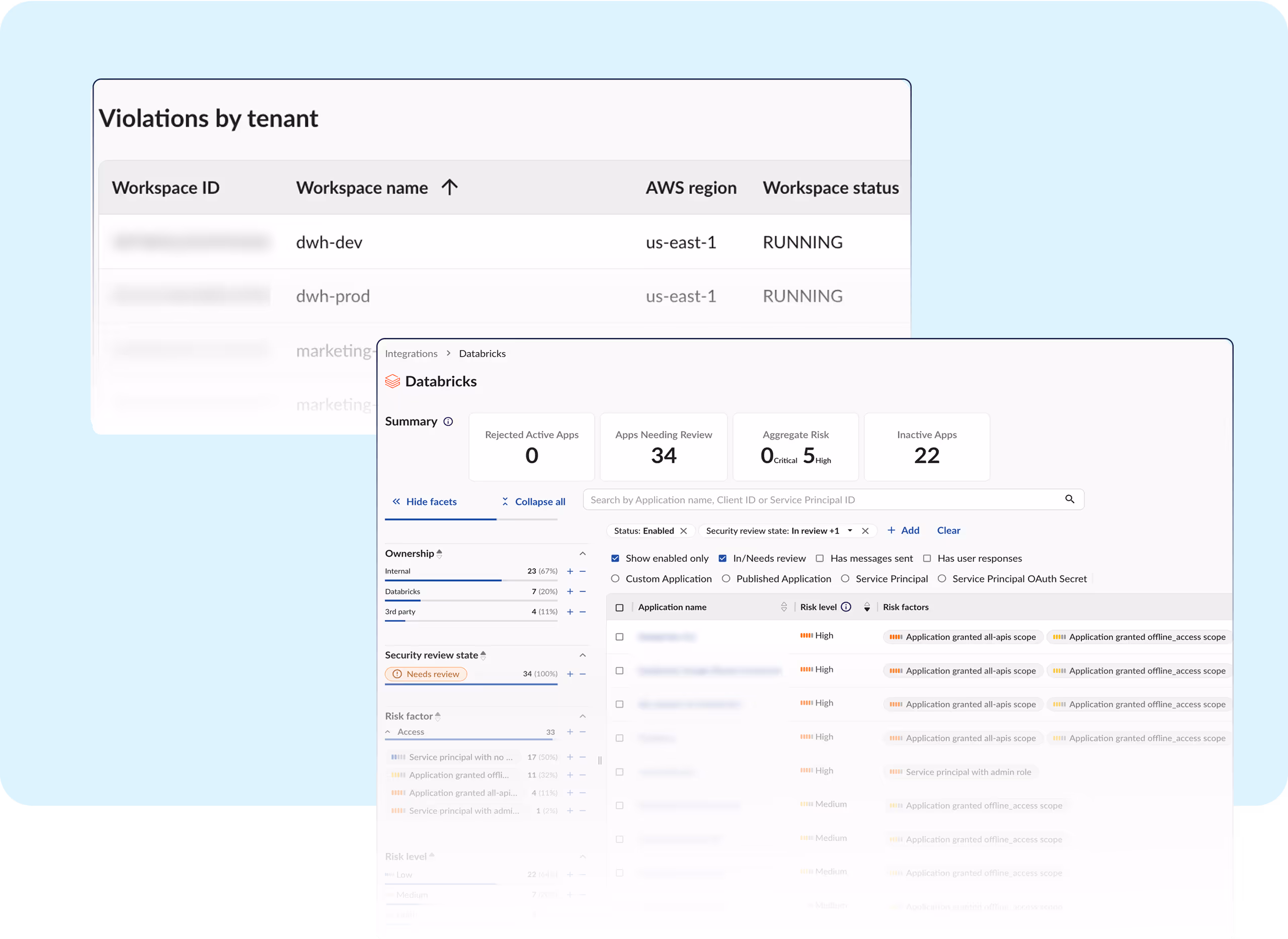The image size is (1288, 939).
Task: Enable Has messages sent checkbox
Action: (820, 558)
